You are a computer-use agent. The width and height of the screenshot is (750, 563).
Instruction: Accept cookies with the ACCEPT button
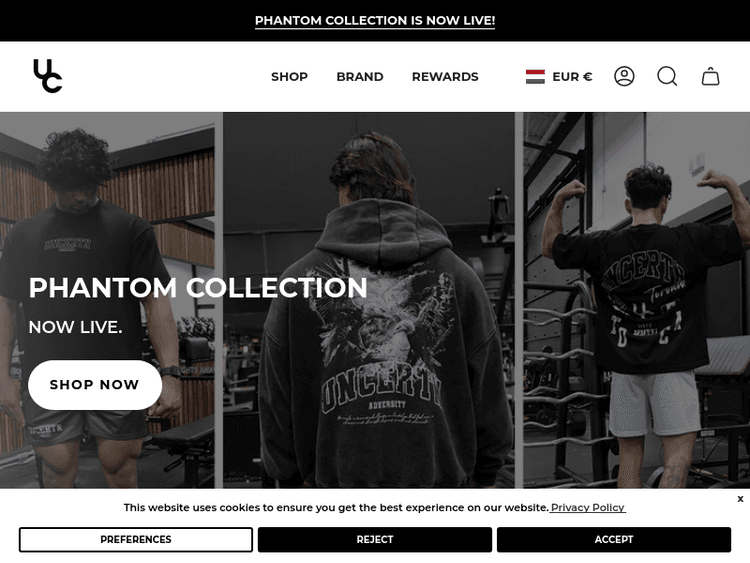point(614,540)
